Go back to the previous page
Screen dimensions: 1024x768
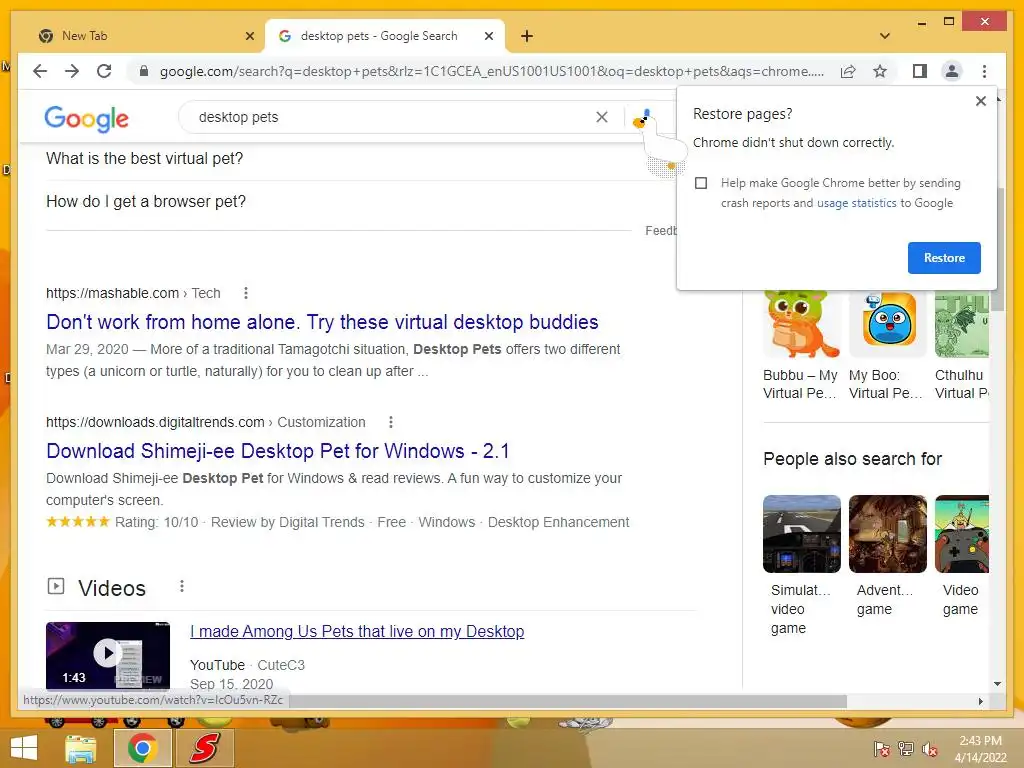pyautogui.click(x=40, y=71)
